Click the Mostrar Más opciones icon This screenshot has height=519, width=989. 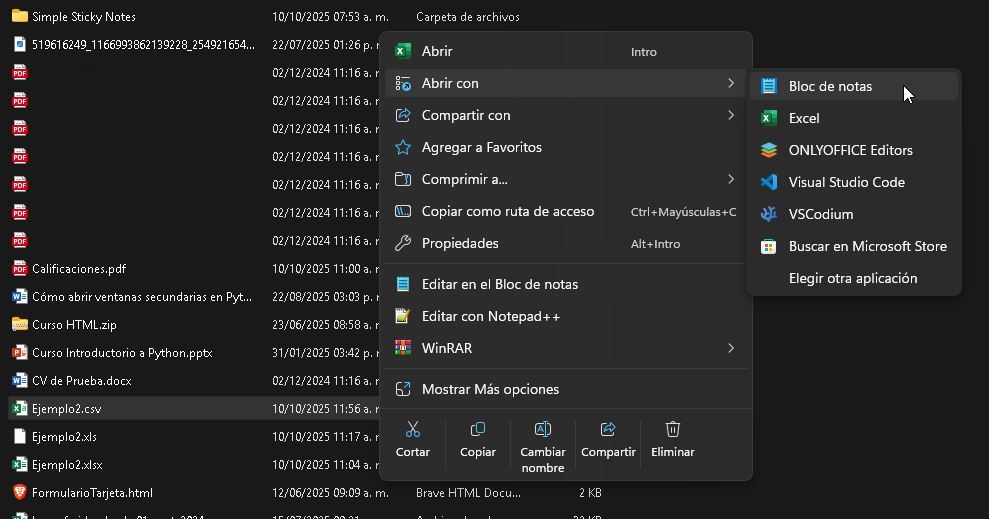pos(403,389)
